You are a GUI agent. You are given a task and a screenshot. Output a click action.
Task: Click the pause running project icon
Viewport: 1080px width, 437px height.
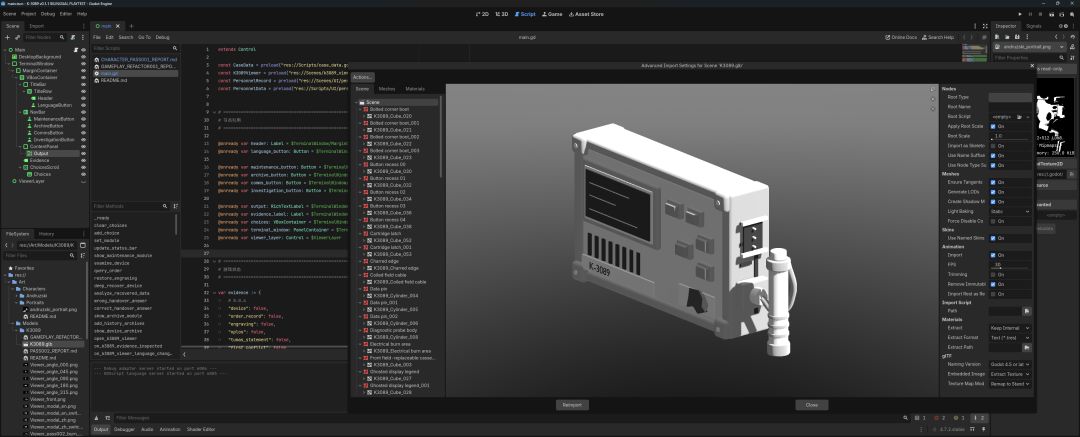point(1031,14)
